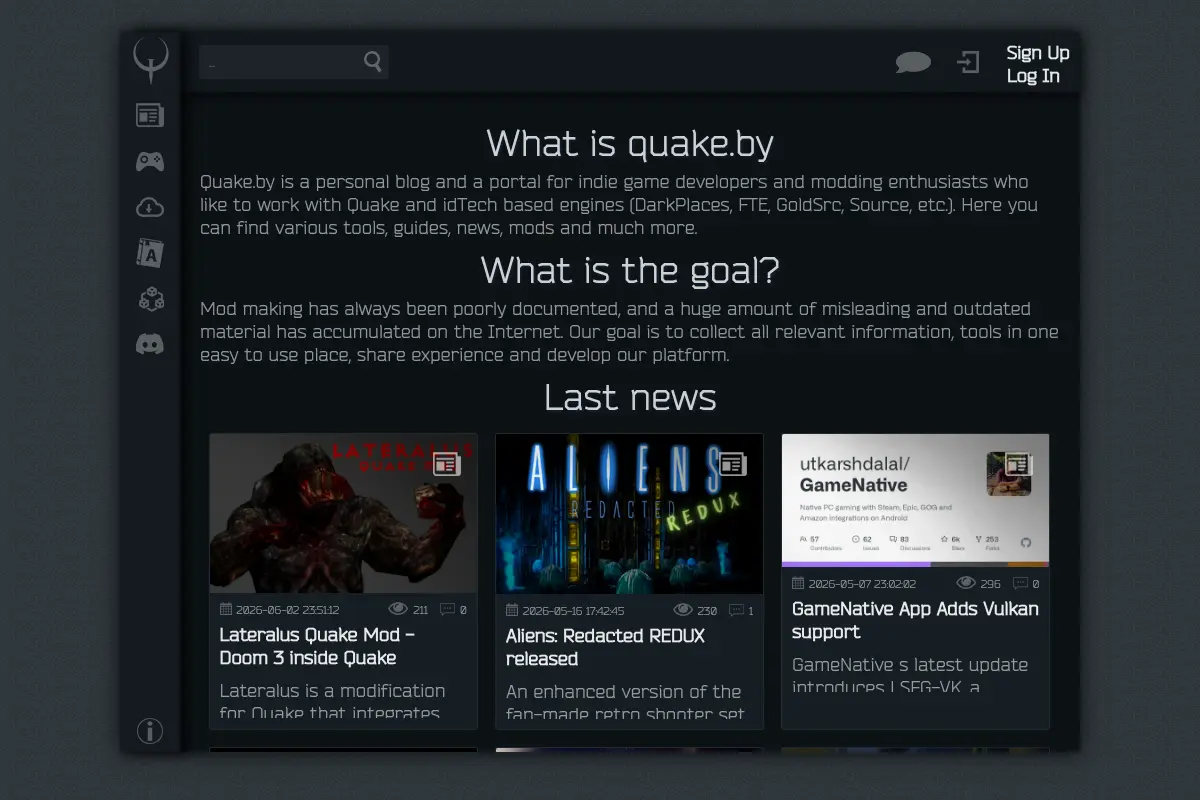Click the Log In link
Screen dimensions: 1200x800
click(x=1033, y=75)
